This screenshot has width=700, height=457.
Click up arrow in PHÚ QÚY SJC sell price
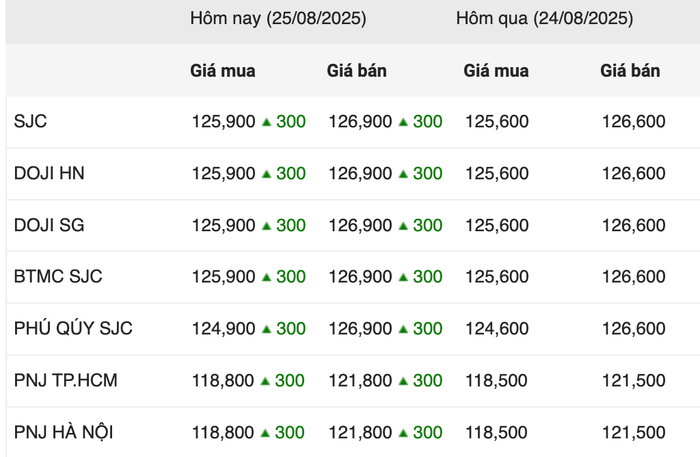coord(403,329)
